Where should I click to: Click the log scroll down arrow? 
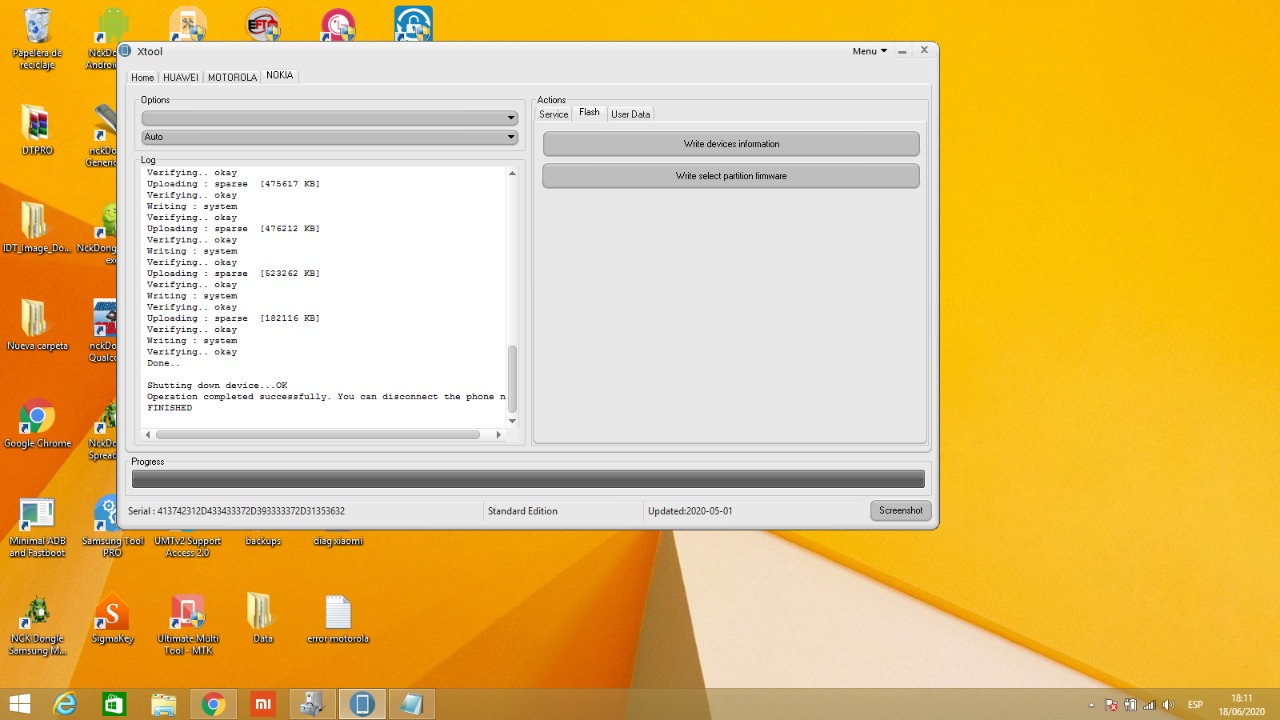point(513,421)
